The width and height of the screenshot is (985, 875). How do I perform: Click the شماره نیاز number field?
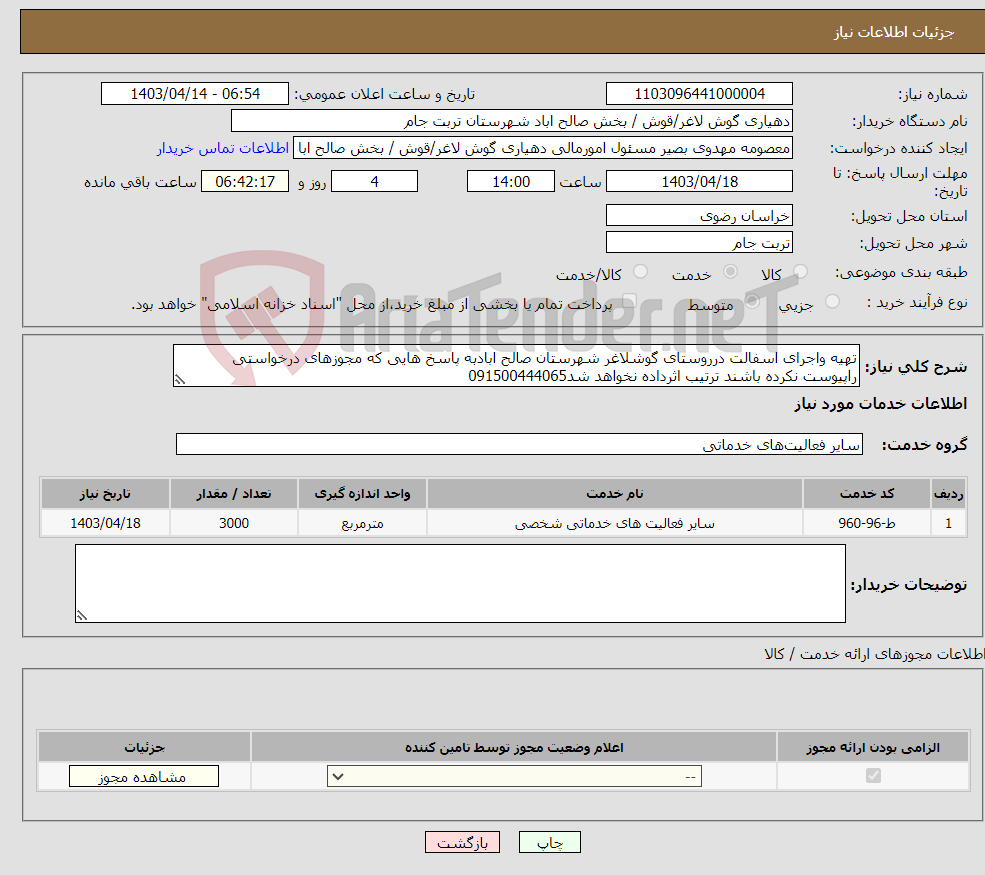(699, 94)
